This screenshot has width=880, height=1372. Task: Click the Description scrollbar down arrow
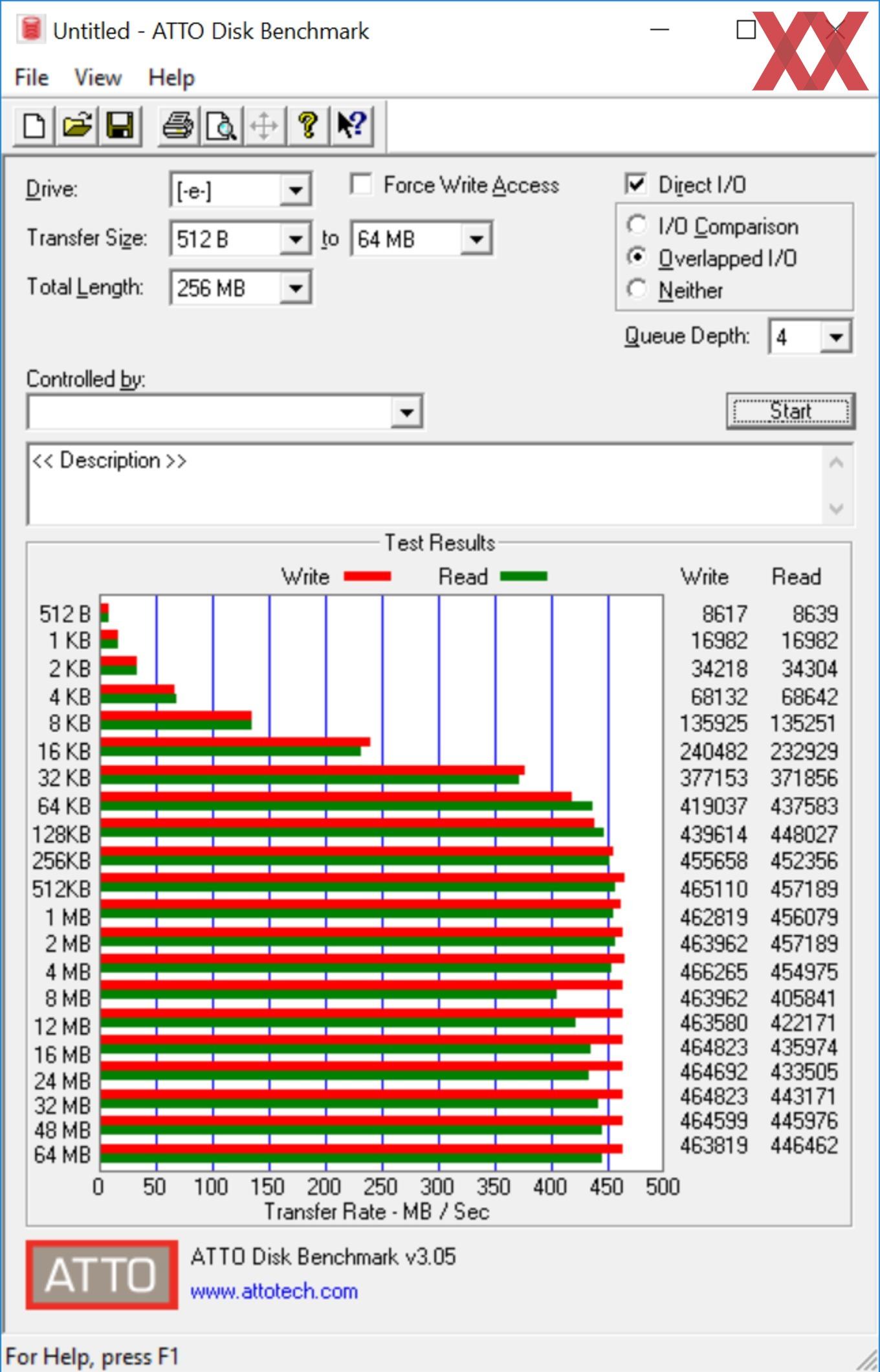coord(836,508)
